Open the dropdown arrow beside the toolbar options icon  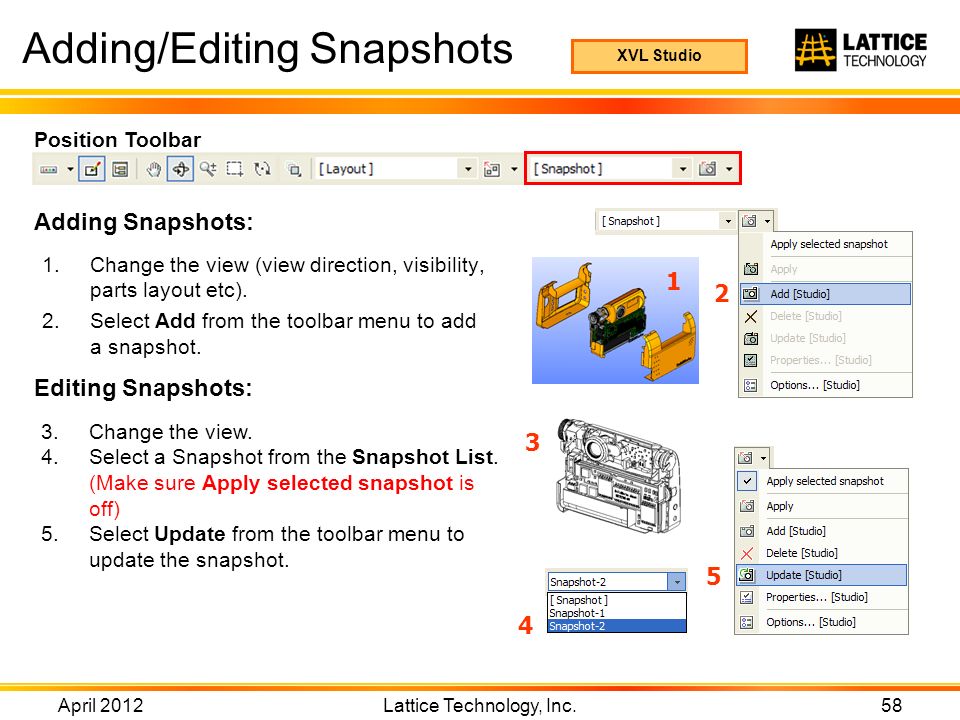click(70, 170)
